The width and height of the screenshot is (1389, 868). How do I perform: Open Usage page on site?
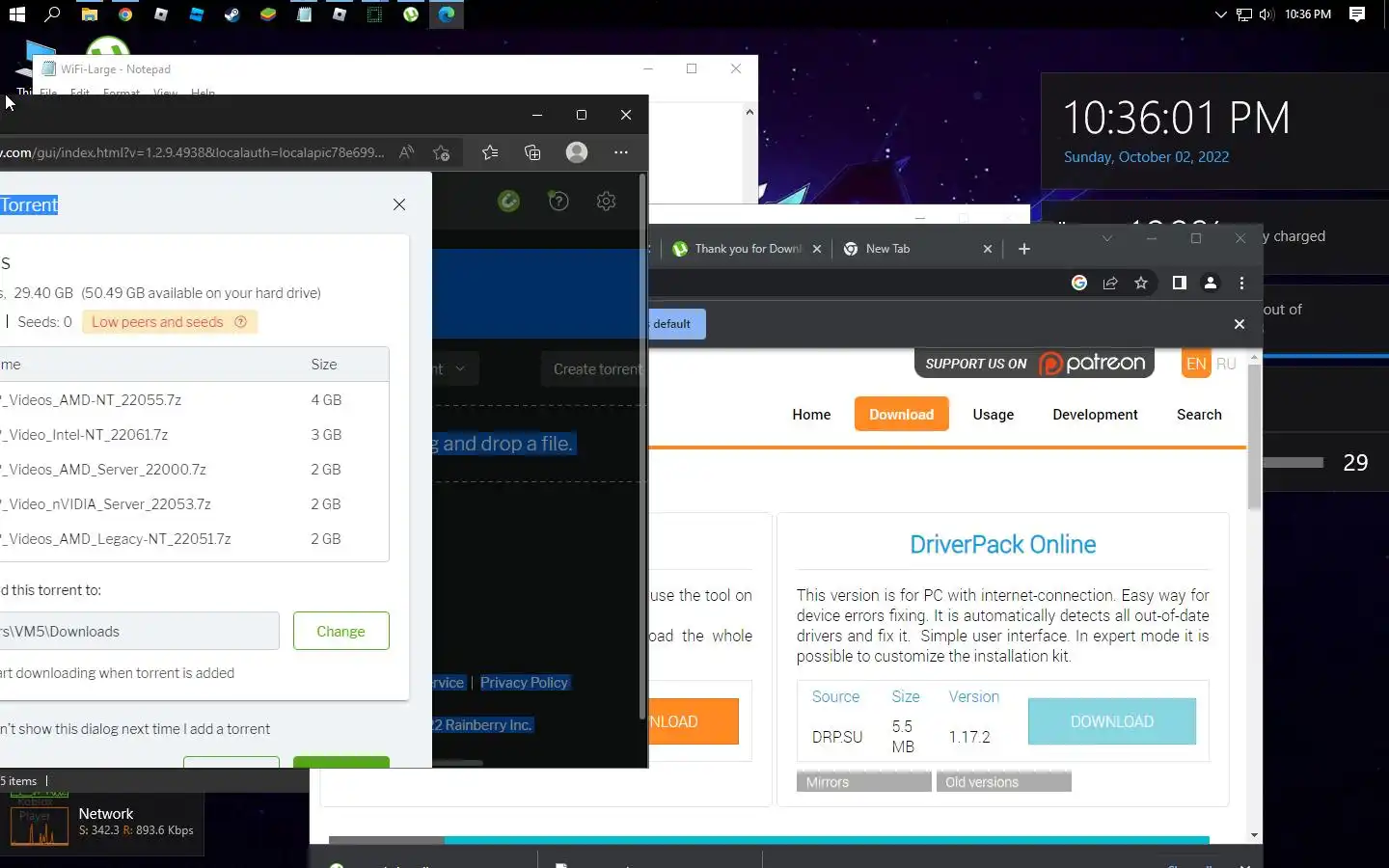[993, 414]
